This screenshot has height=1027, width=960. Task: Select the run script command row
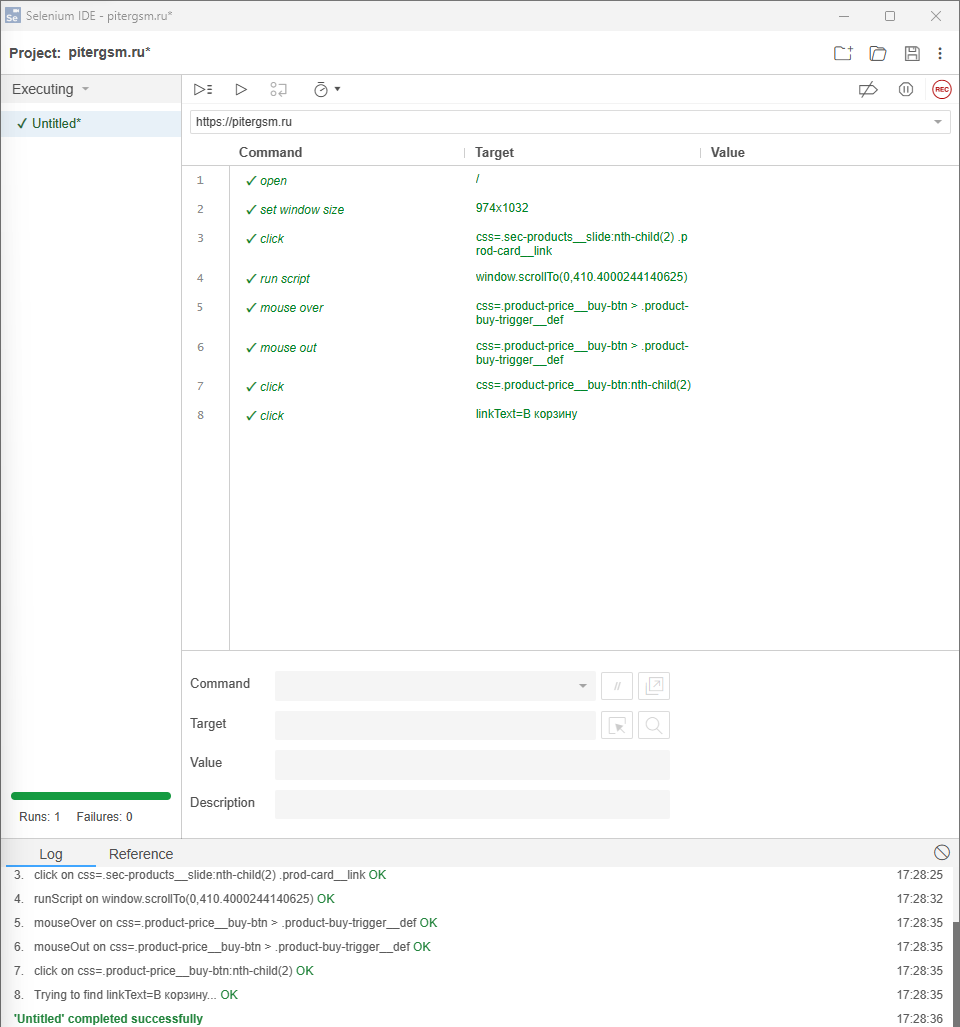(x=570, y=278)
